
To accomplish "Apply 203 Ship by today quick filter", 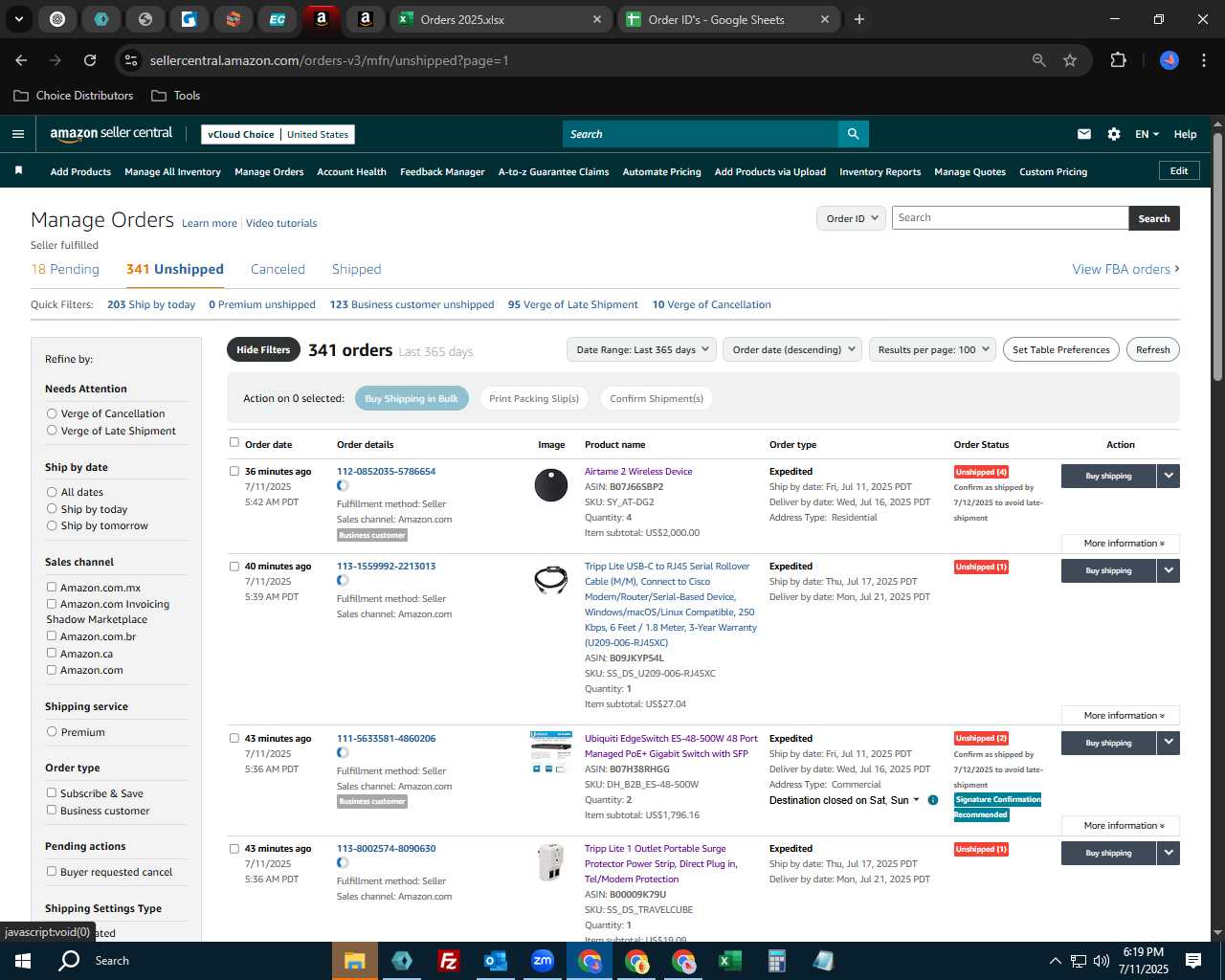I will (151, 304).
